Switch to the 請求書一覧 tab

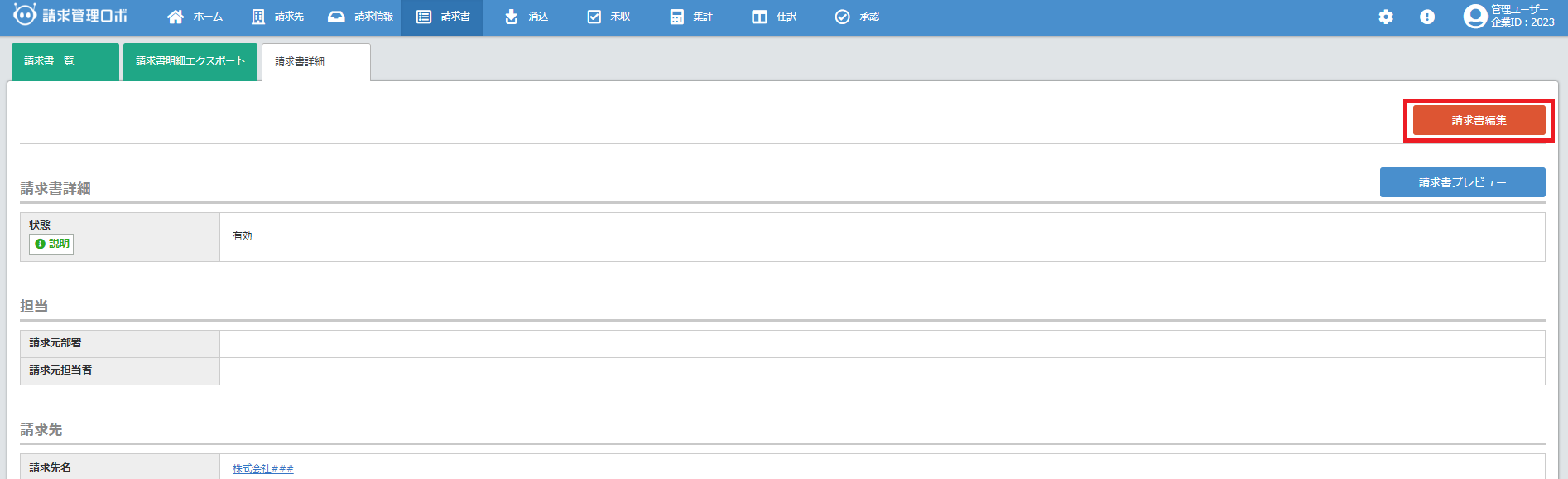[x=65, y=61]
